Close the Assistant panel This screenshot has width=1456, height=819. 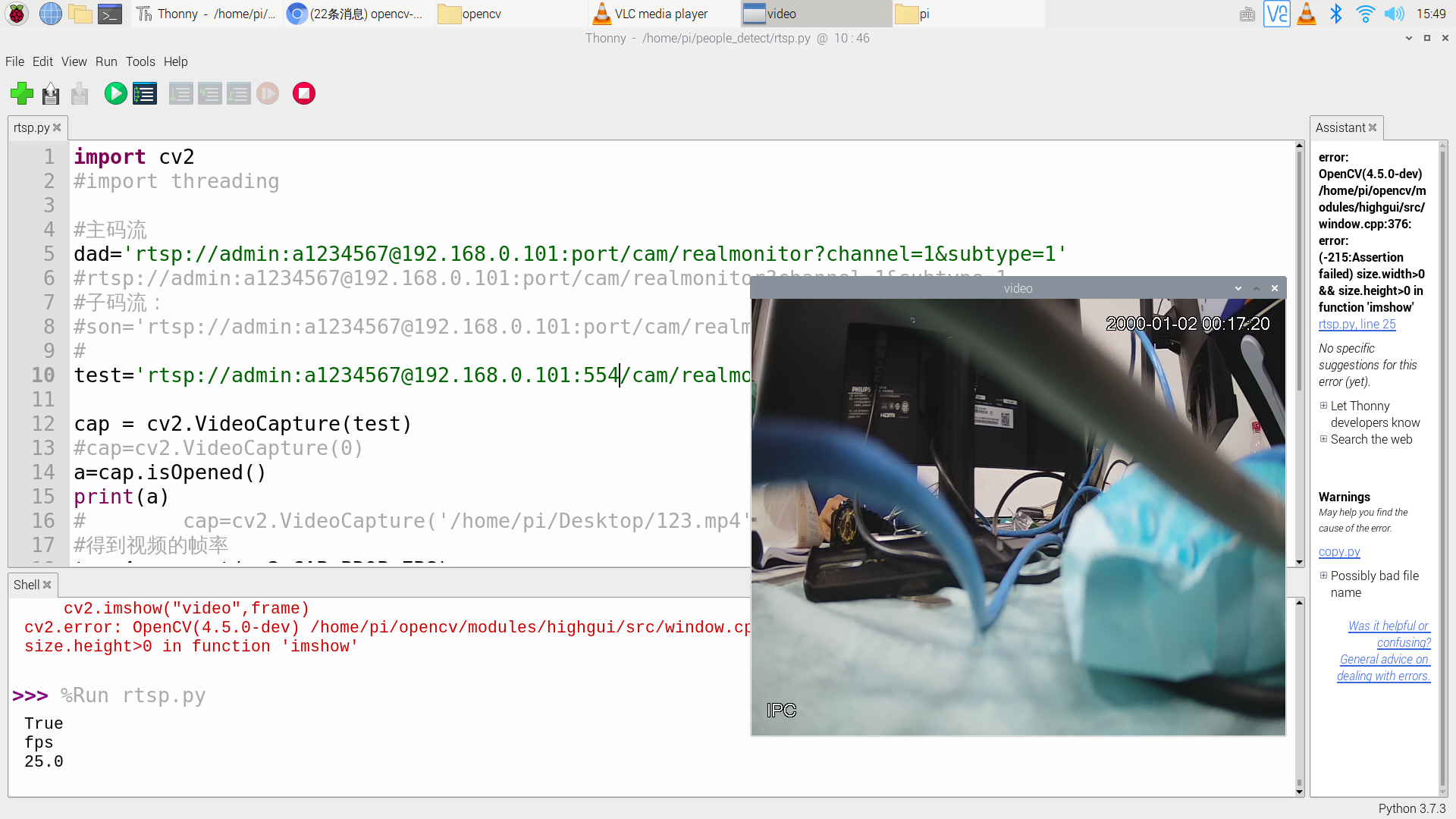click(1372, 127)
